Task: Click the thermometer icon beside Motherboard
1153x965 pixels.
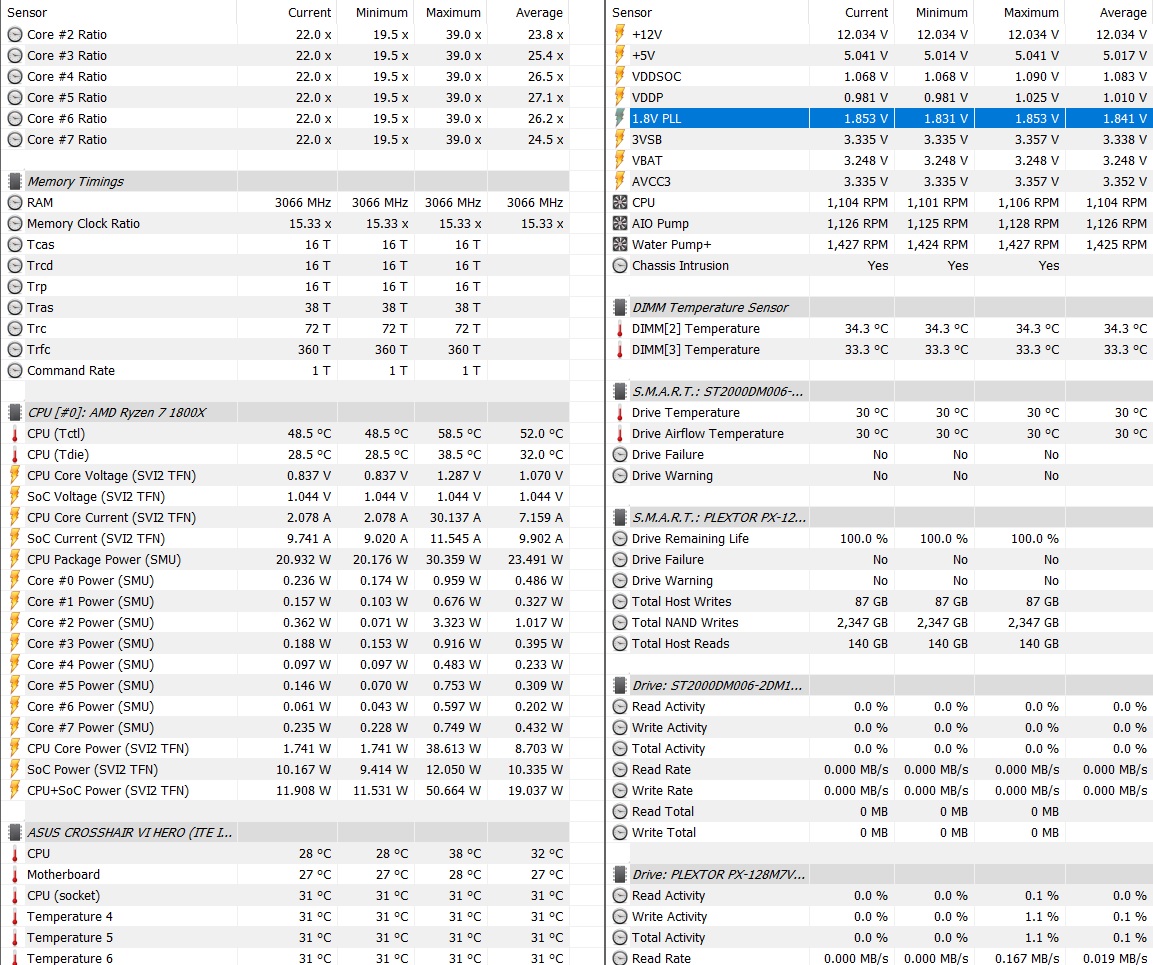Action: 14,875
